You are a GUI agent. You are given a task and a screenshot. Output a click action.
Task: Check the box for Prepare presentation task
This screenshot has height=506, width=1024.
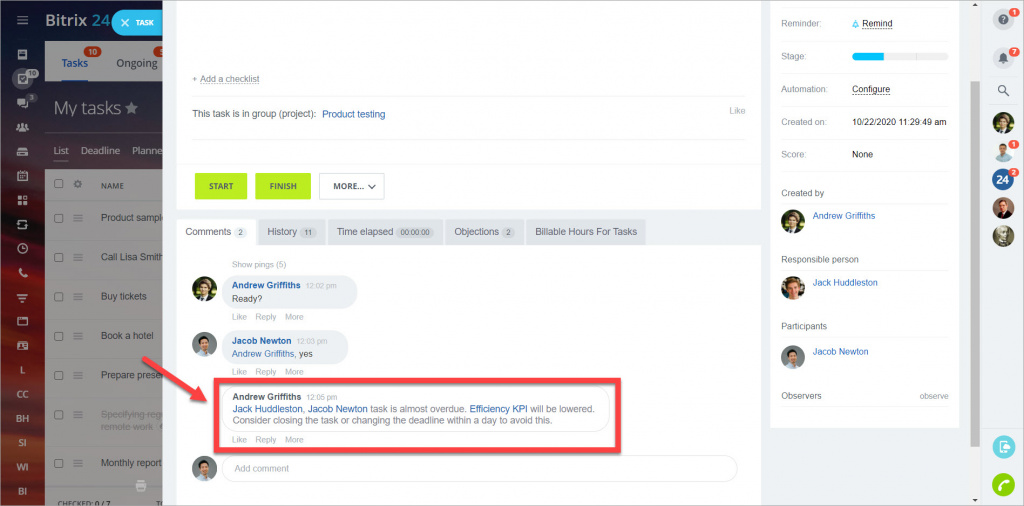click(58, 375)
